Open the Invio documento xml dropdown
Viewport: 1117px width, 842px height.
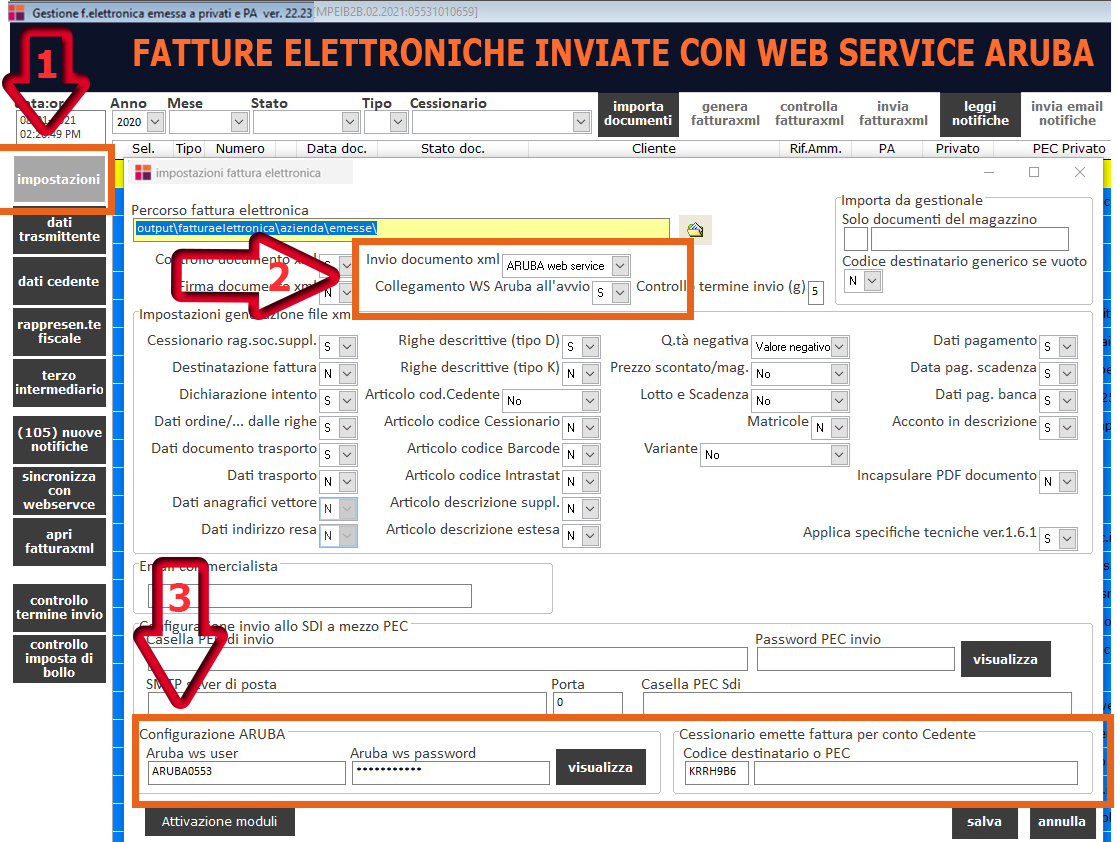tap(620, 266)
